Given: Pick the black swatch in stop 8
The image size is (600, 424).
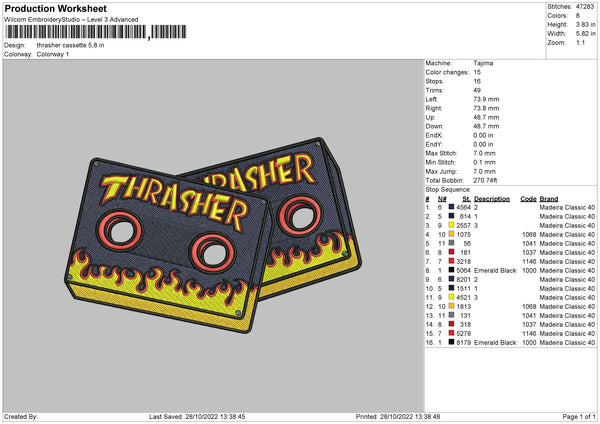Looking at the screenshot, I should pos(453,269).
